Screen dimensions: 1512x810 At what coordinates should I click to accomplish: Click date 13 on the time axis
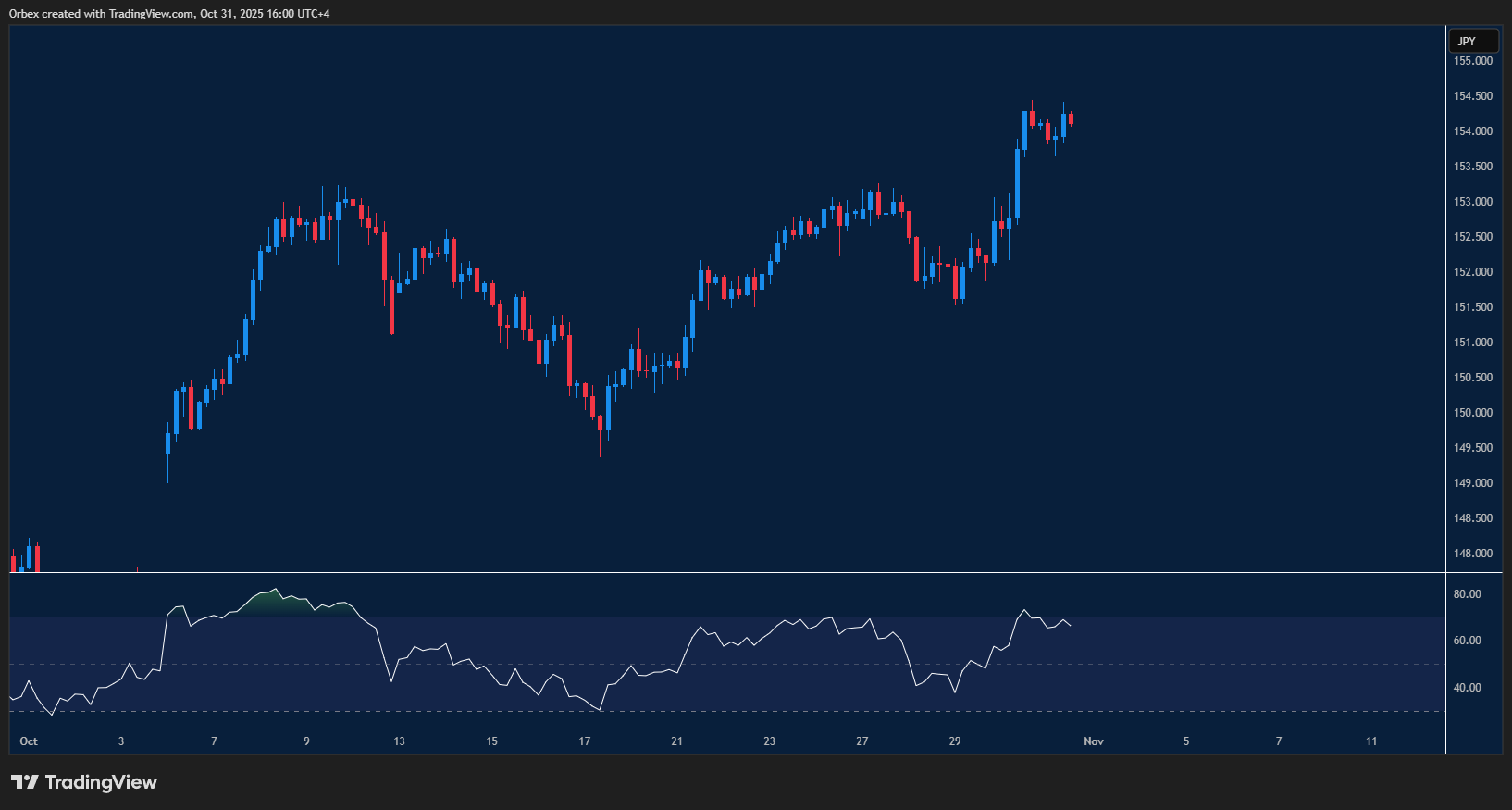pyautogui.click(x=399, y=741)
